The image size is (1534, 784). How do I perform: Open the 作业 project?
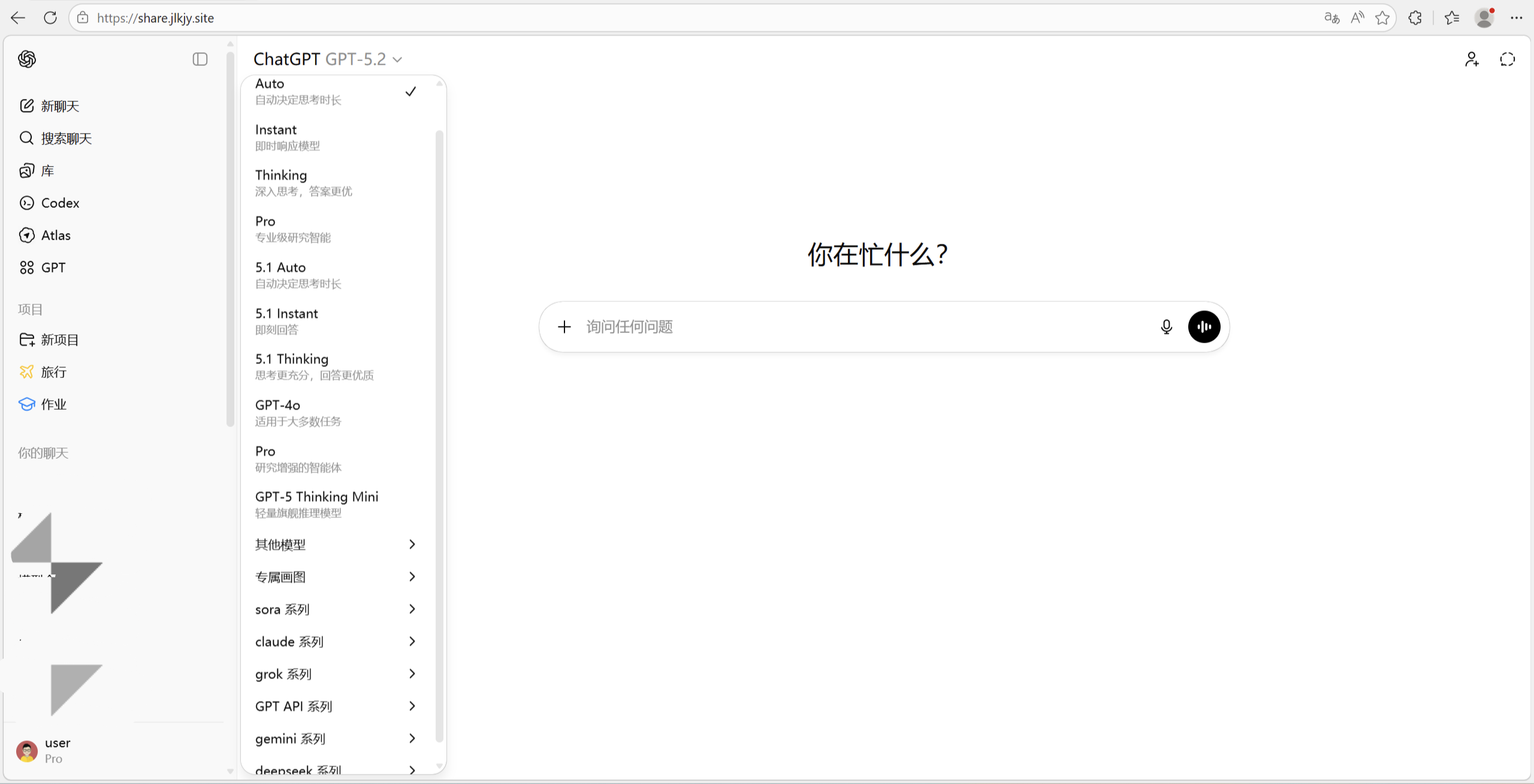point(53,404)
